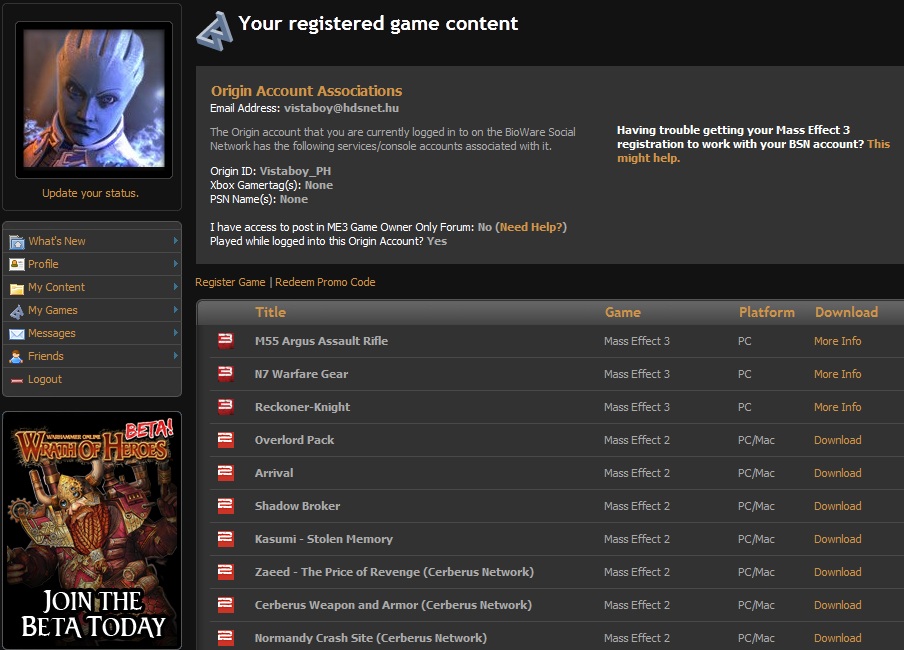Click the What's New sidebar icon
This screenshot has height=650, width=904.
coord(17,242)
